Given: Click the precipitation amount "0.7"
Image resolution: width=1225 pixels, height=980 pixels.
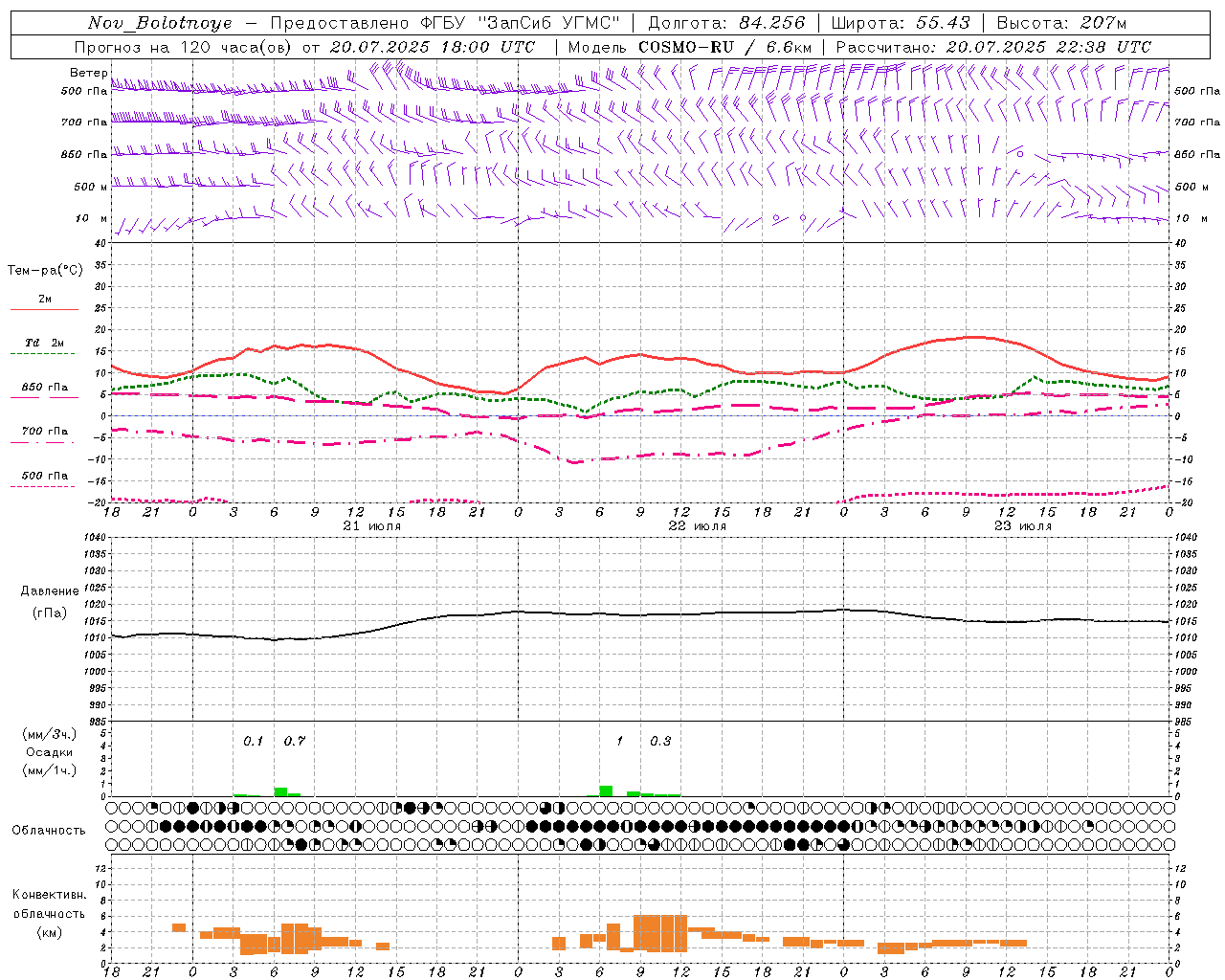Looking at the screenshot, I should pos(294,742).
